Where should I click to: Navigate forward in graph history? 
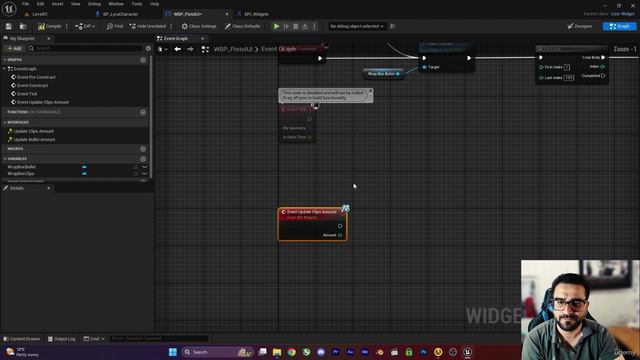pyautogui.click(x=190, y=49)
